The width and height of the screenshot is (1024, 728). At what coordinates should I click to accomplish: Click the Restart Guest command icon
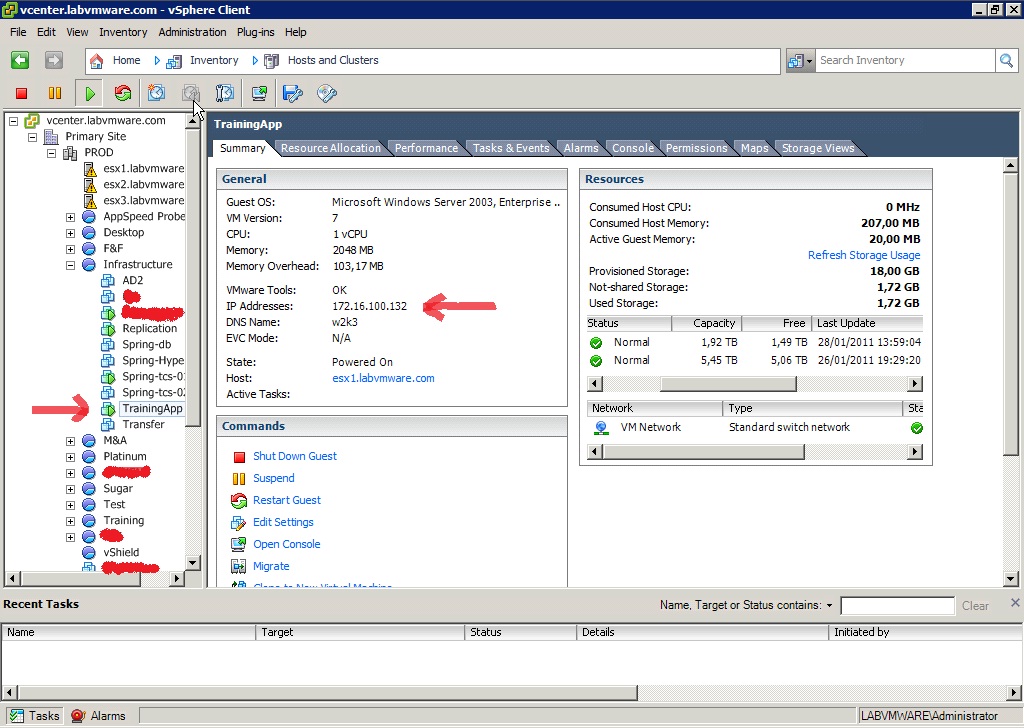coord(239,501)
